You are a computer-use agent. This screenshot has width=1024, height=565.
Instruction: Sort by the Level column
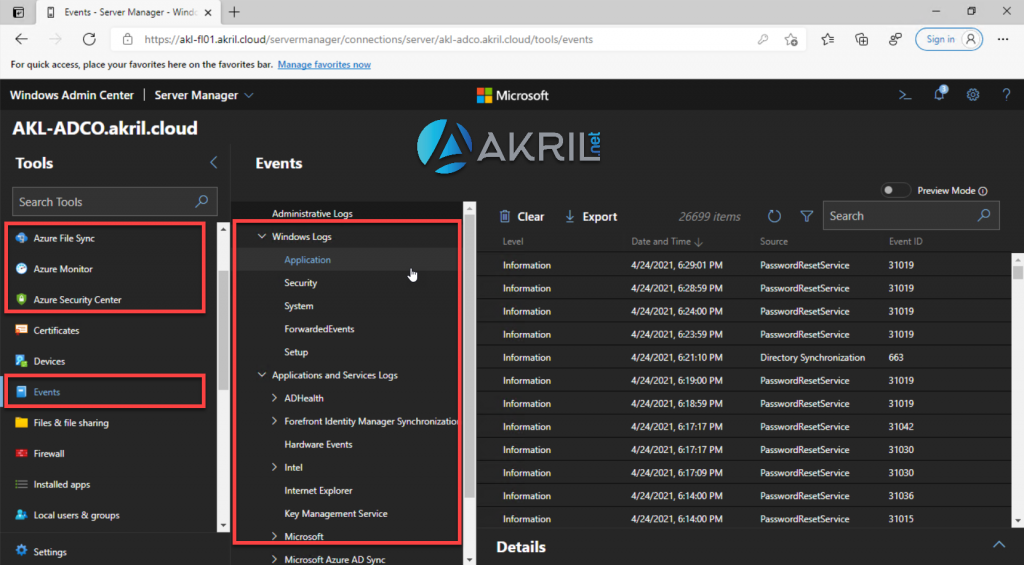click(x=513, y=242)
